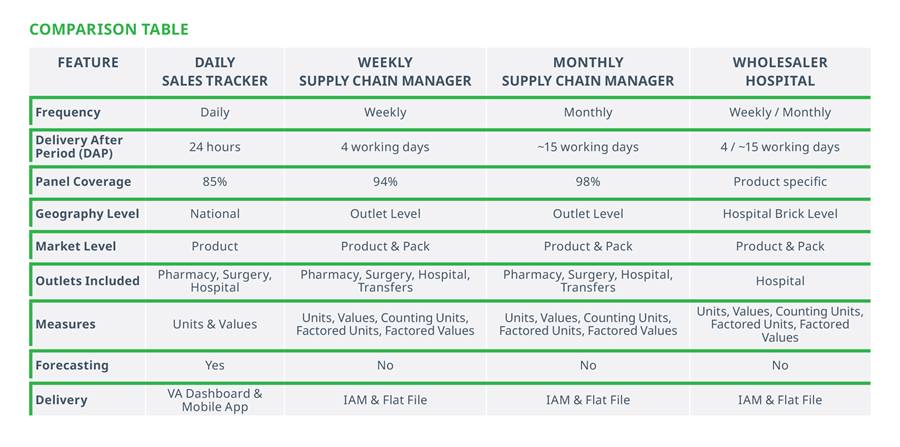900x447 pixels.
Task: Click the Panel Coverage row label
Action: (83, 182)
